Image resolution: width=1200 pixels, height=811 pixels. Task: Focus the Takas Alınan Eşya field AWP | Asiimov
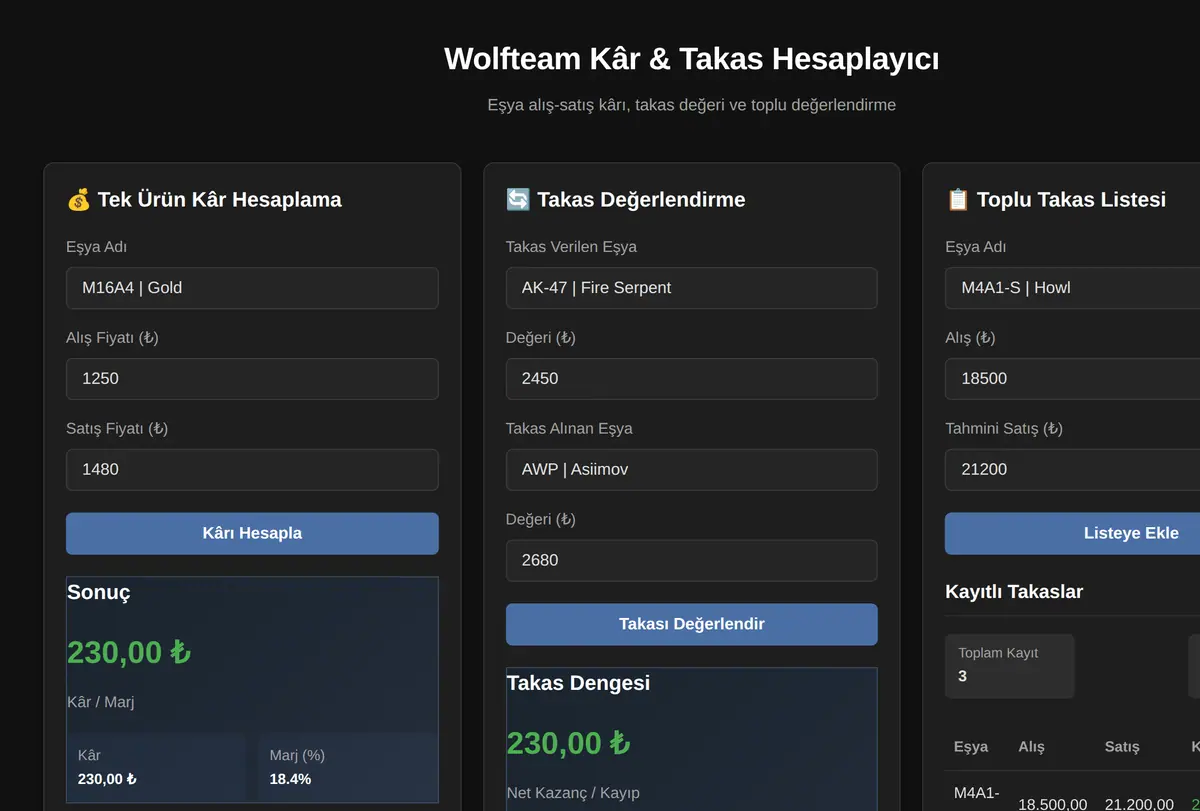pos(692,470)
